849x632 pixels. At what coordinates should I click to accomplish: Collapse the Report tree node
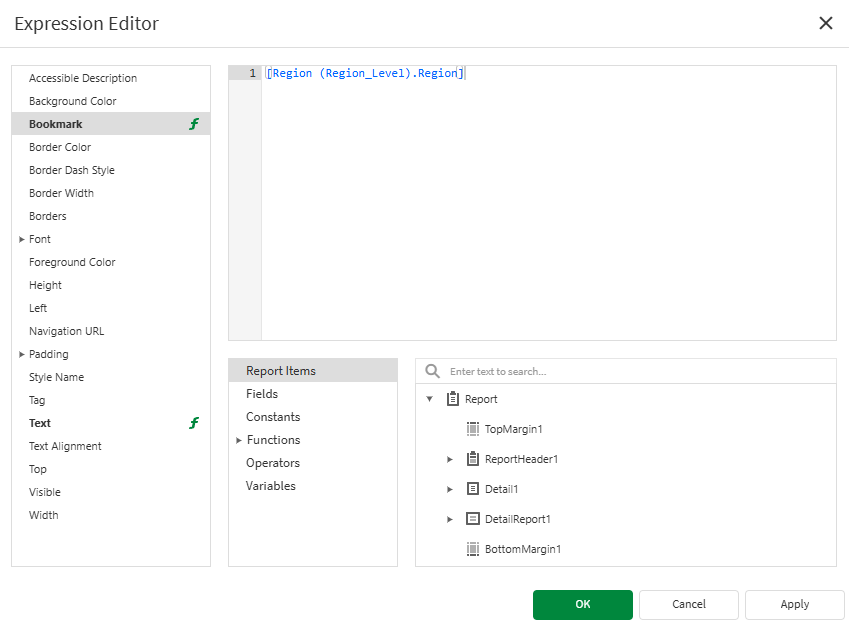pyautogui.click(x=430, y=398)
